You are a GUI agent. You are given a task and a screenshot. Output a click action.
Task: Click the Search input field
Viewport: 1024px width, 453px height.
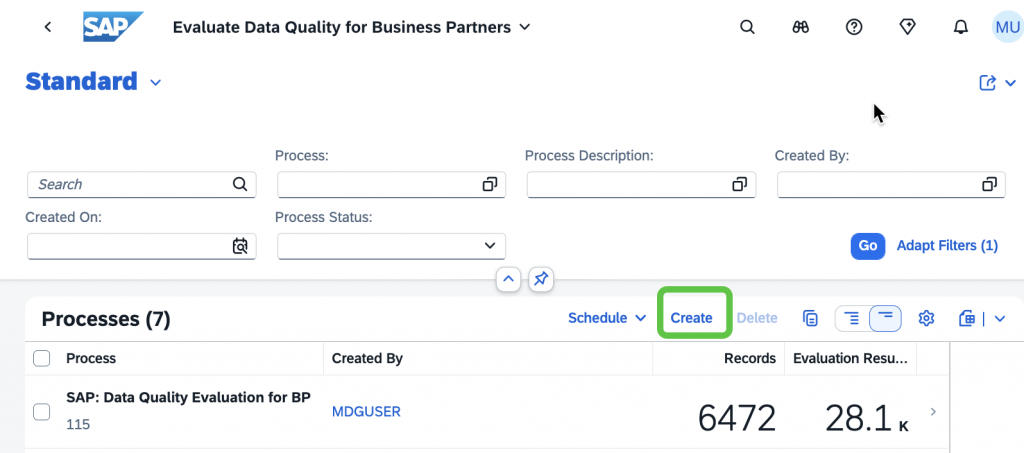point(142,185)
